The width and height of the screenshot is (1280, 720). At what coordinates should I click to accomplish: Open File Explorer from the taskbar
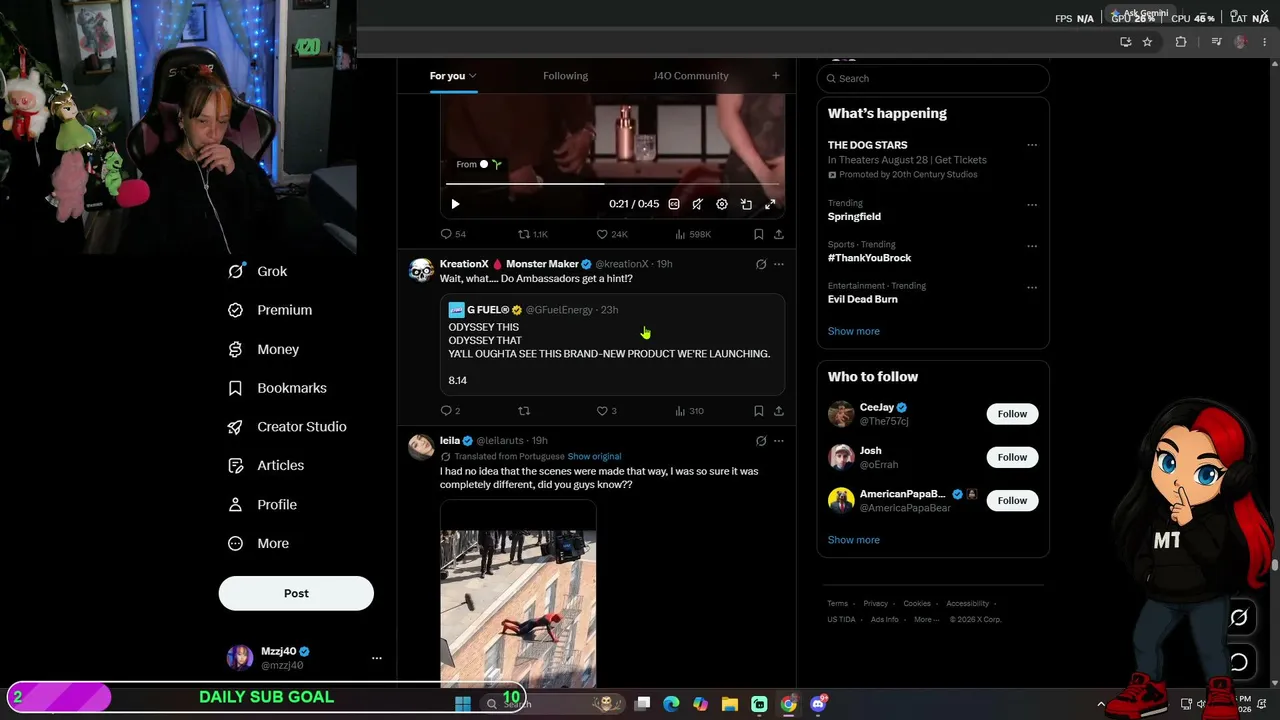[x=730, y=704]
